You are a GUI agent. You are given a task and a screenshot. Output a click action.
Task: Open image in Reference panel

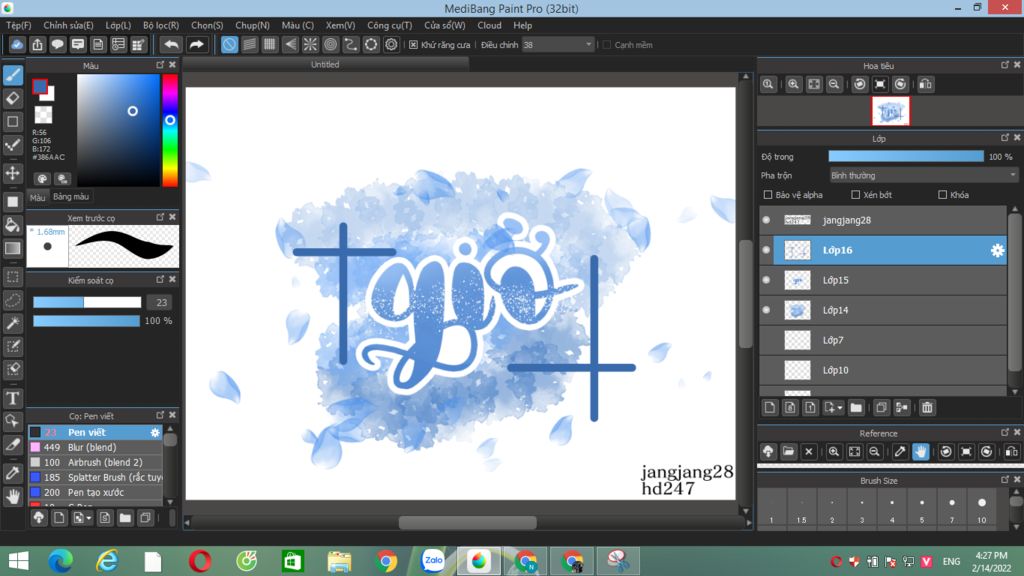point(788,451)
